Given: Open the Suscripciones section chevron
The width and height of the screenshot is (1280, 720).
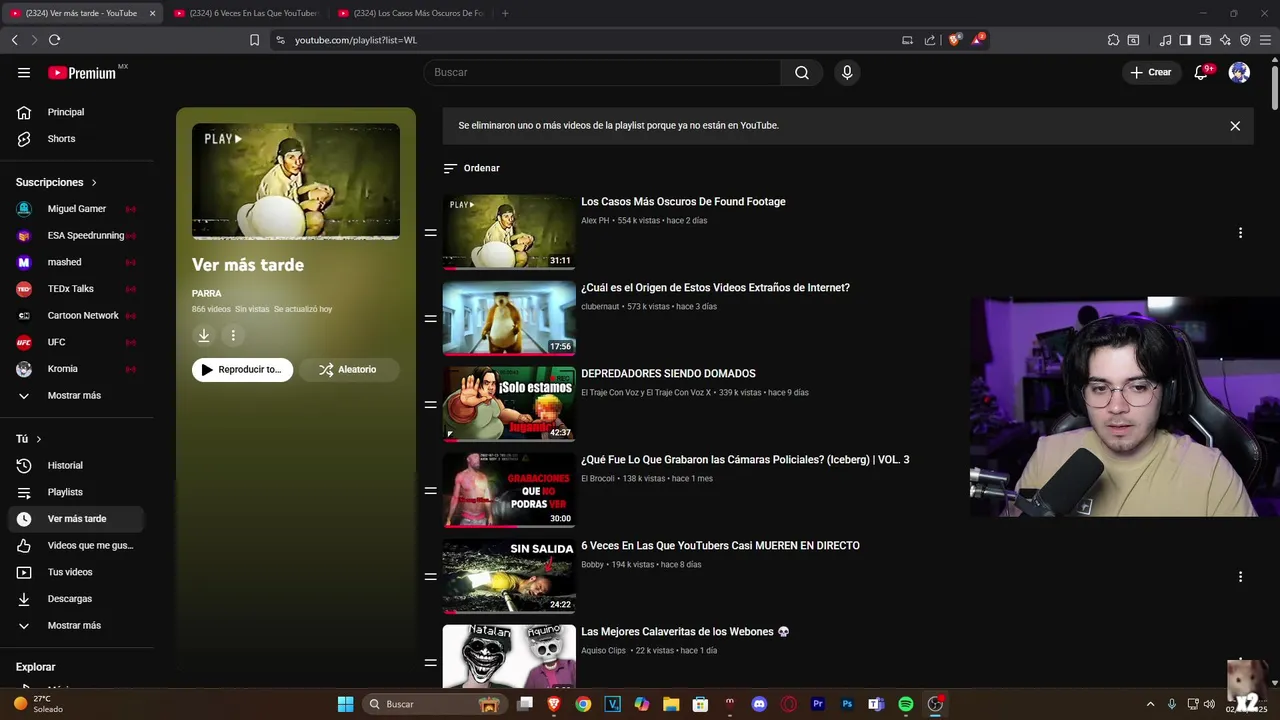Looking at the screenshot, I should (94, 182).
